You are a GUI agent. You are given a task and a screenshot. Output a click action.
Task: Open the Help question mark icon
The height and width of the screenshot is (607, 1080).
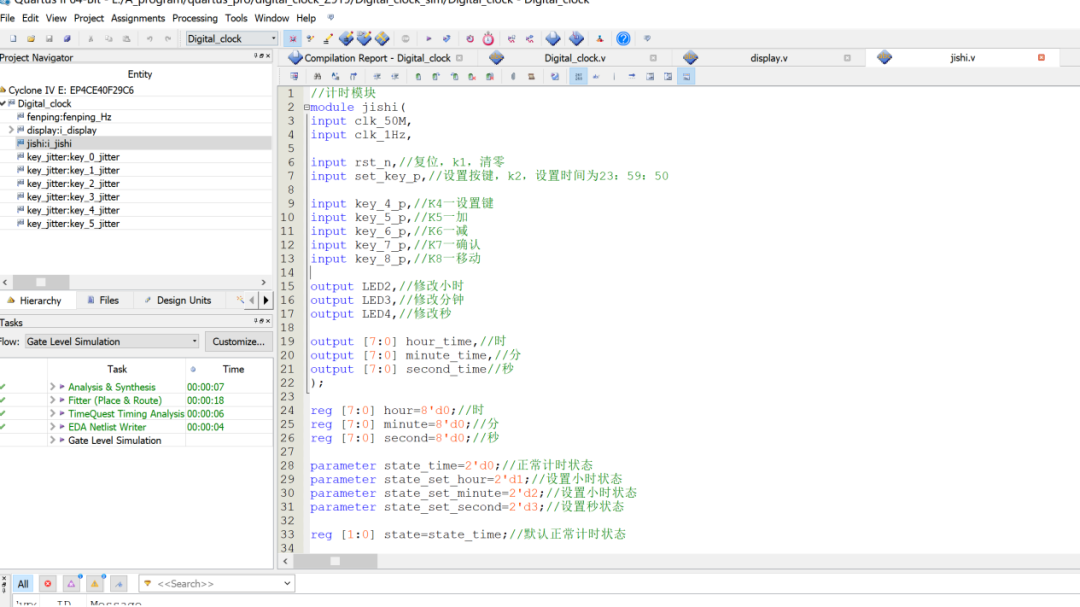pyautogui.click(x=623, y=39)
